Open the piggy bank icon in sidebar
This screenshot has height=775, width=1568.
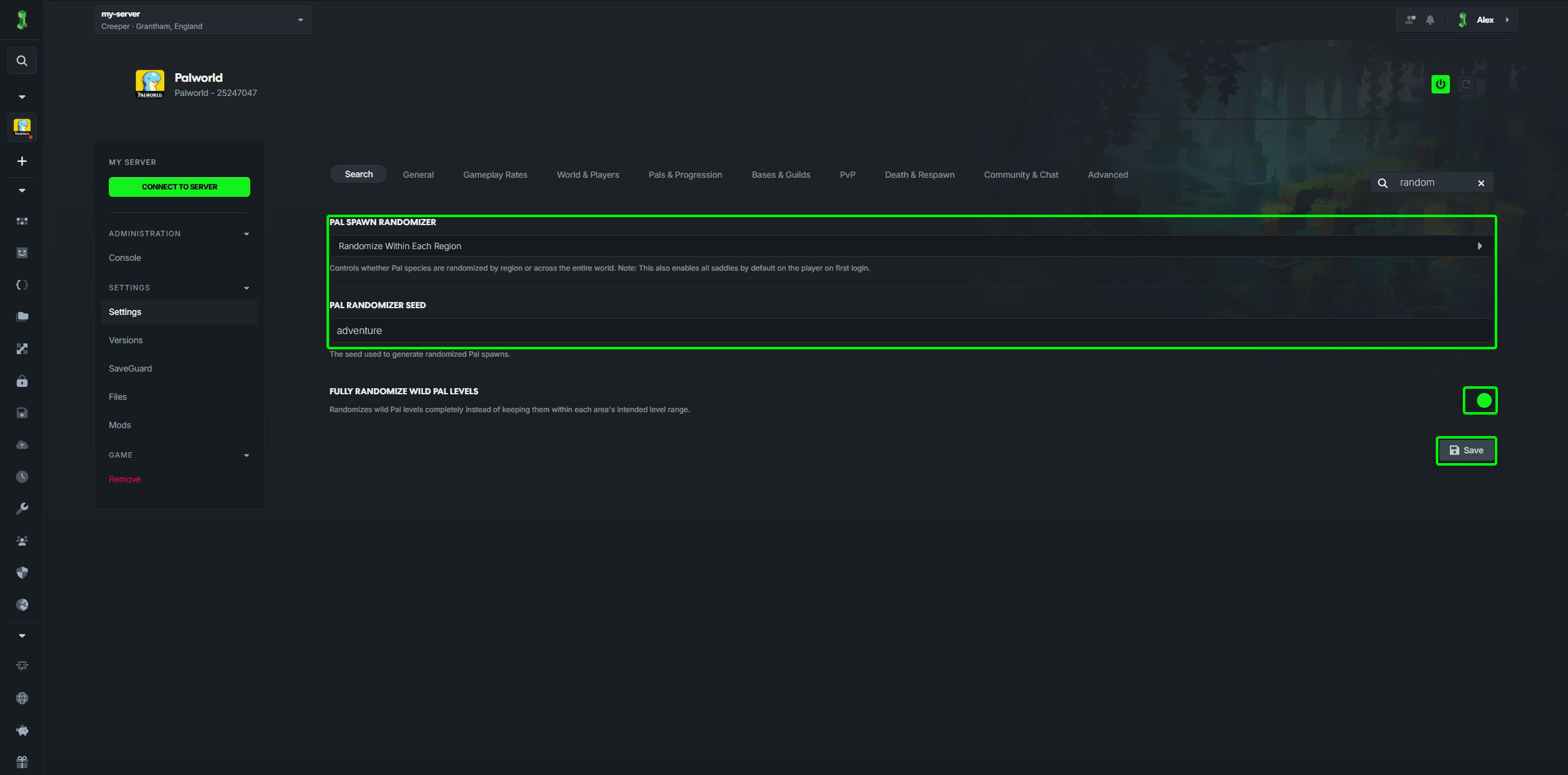point(22,730)
